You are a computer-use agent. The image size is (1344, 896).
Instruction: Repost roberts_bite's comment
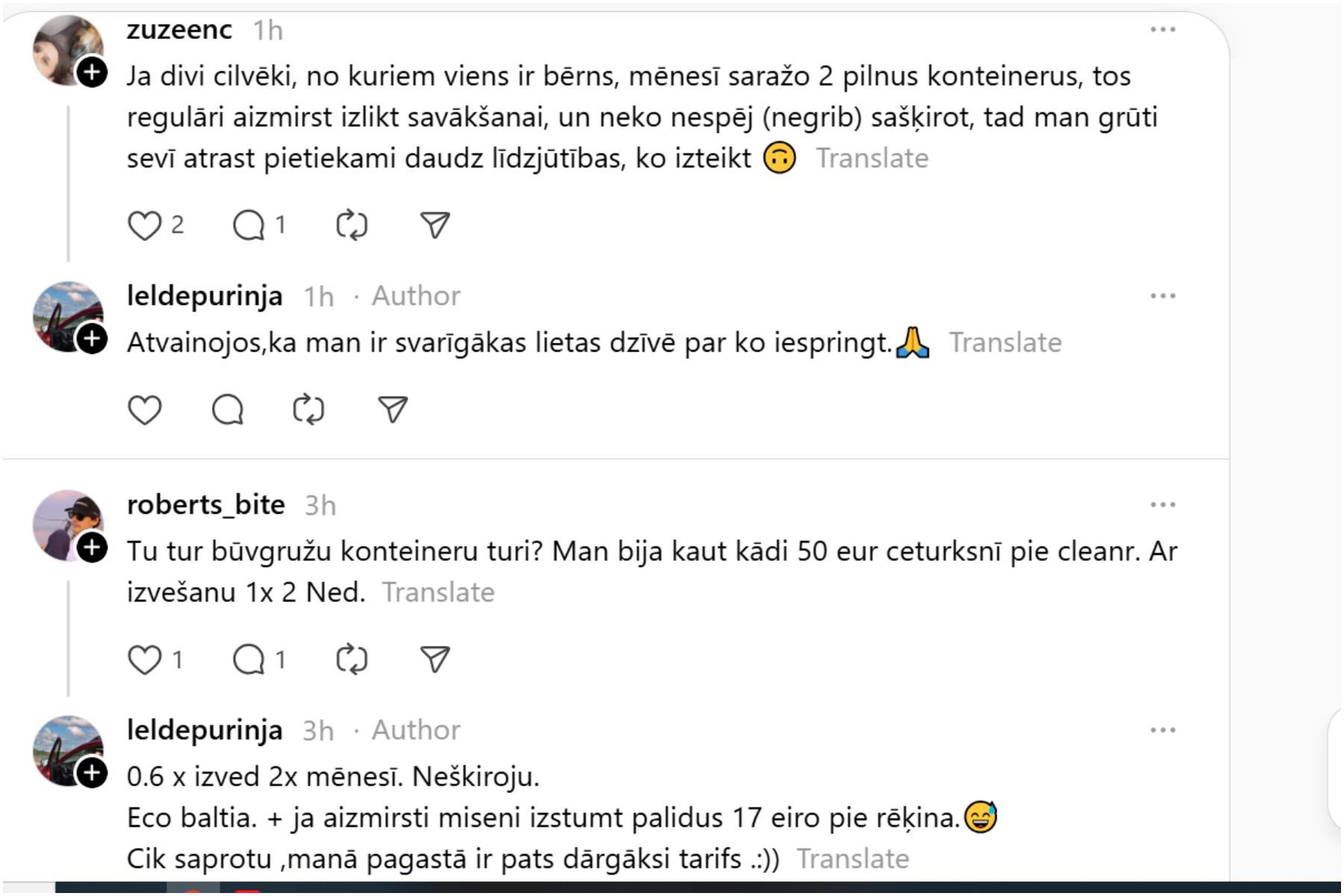(352, 660)
